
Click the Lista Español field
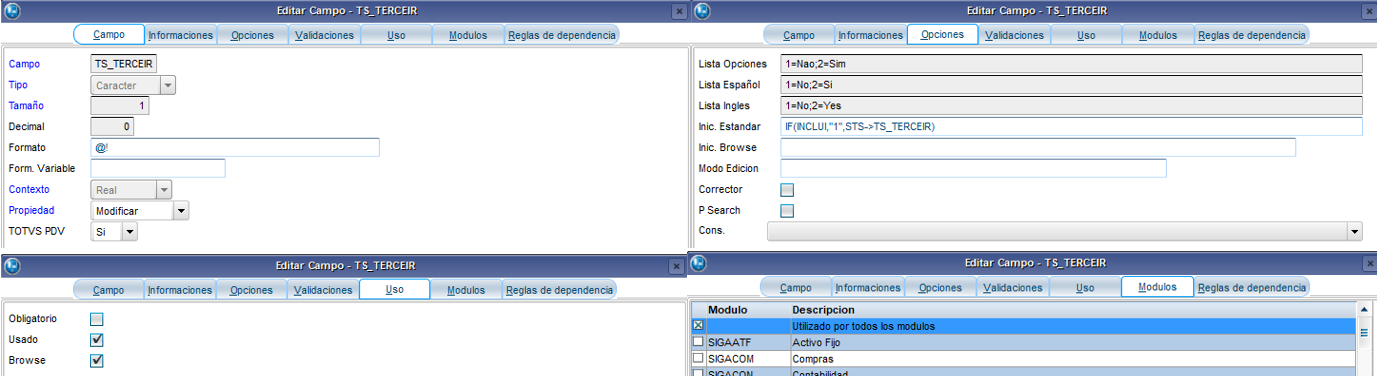tap(1072, 85)
